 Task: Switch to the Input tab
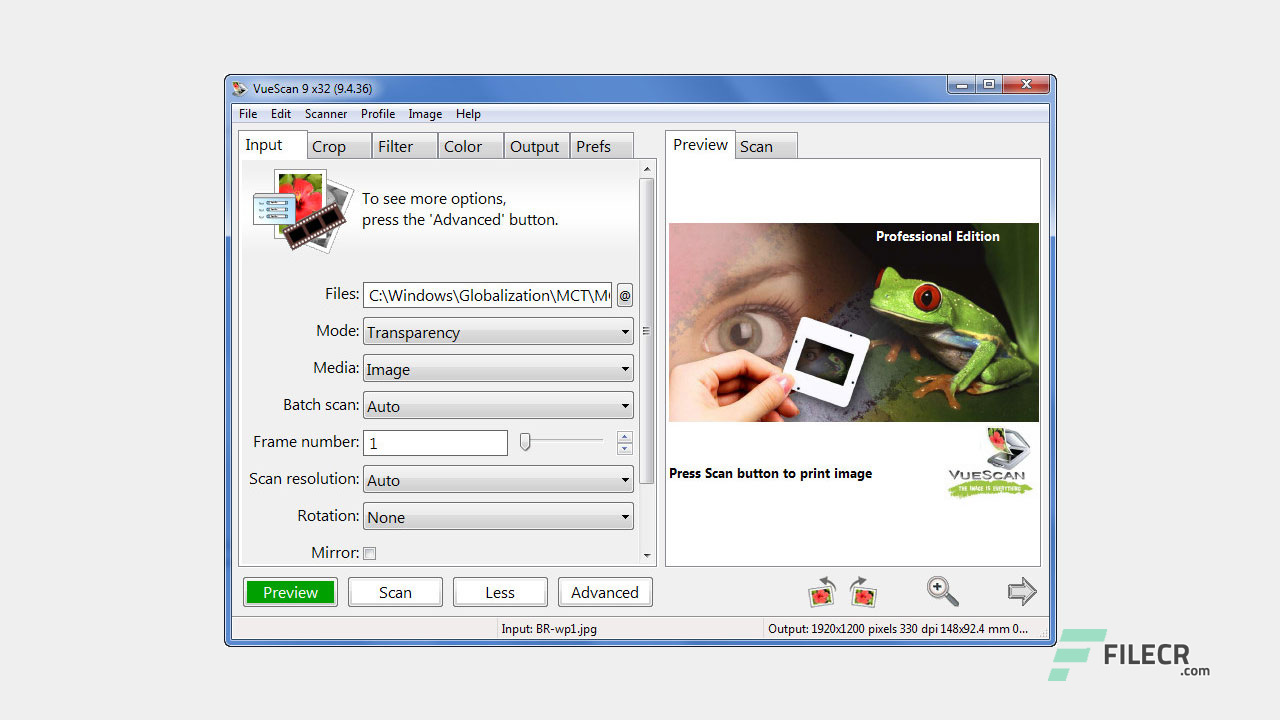tap(272, 145)
